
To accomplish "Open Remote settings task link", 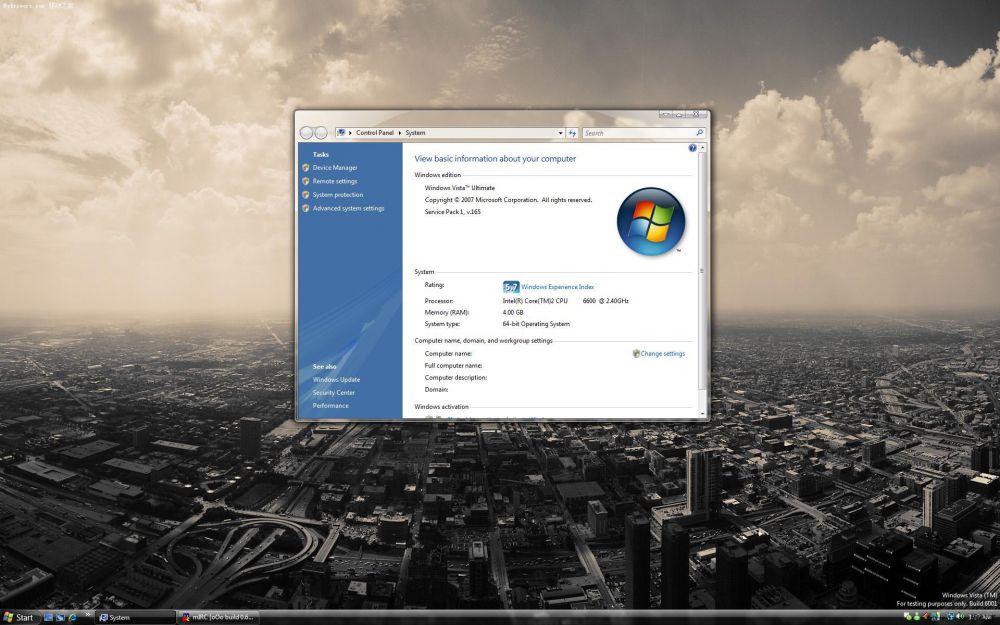I will click(x=335, y=181).
